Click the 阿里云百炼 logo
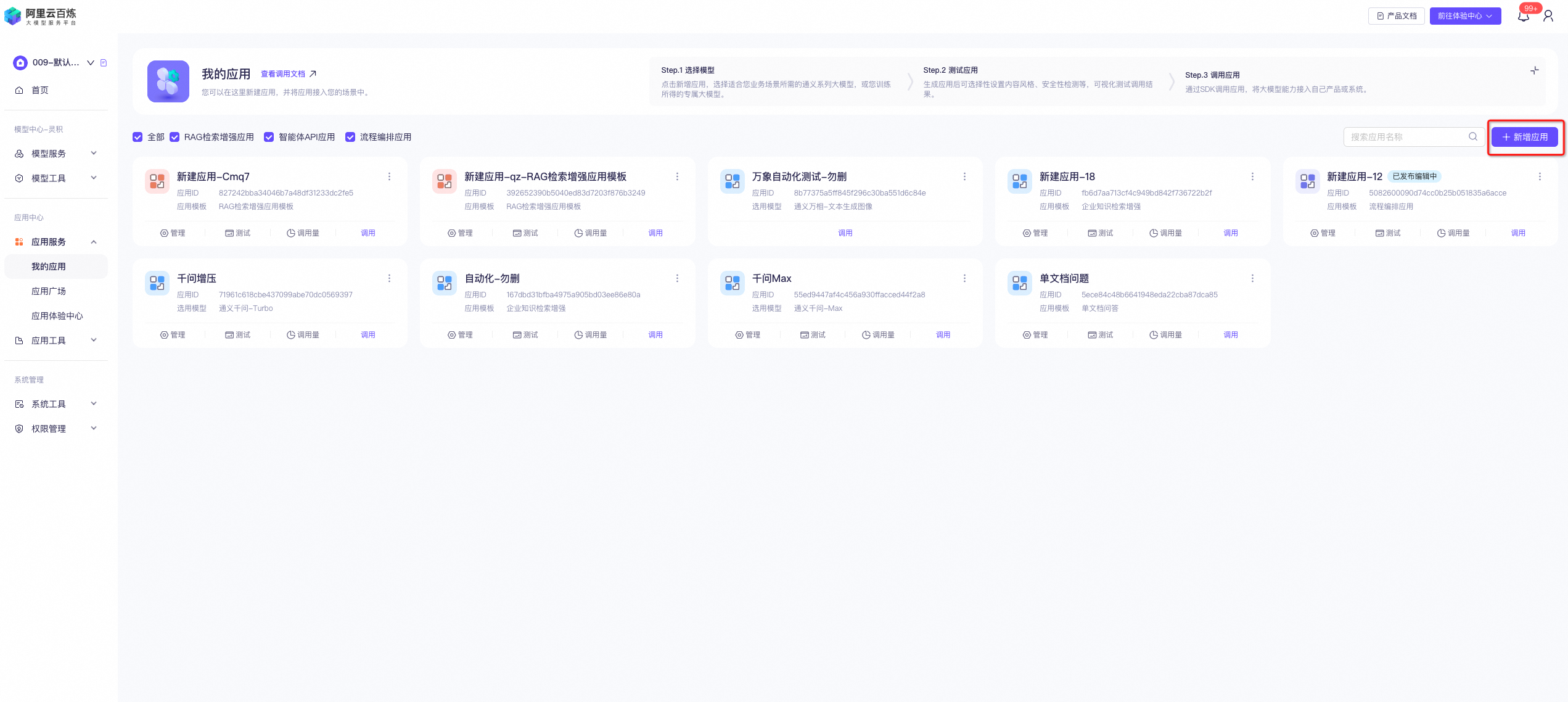Viewport: 1568px width, 702px height. (x=41, y=16)
